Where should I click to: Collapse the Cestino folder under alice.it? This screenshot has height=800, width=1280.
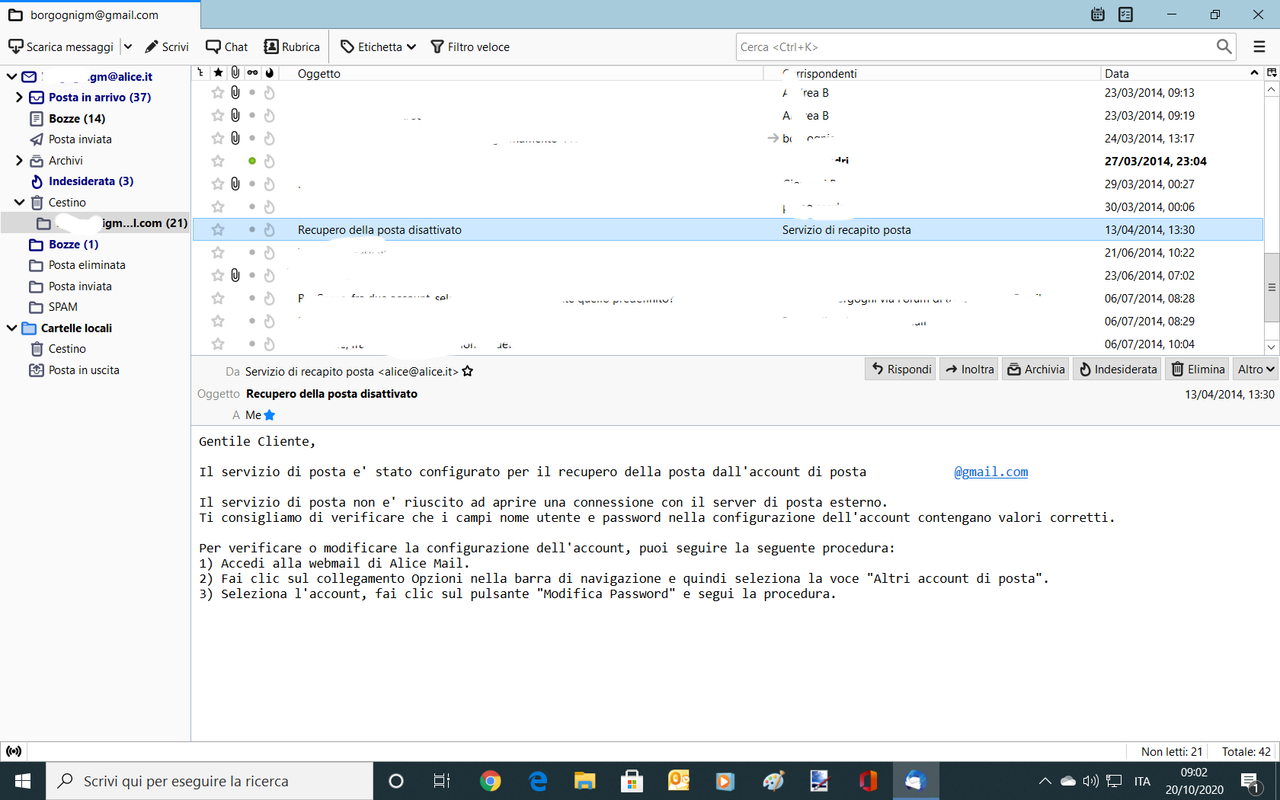(19, 203)
